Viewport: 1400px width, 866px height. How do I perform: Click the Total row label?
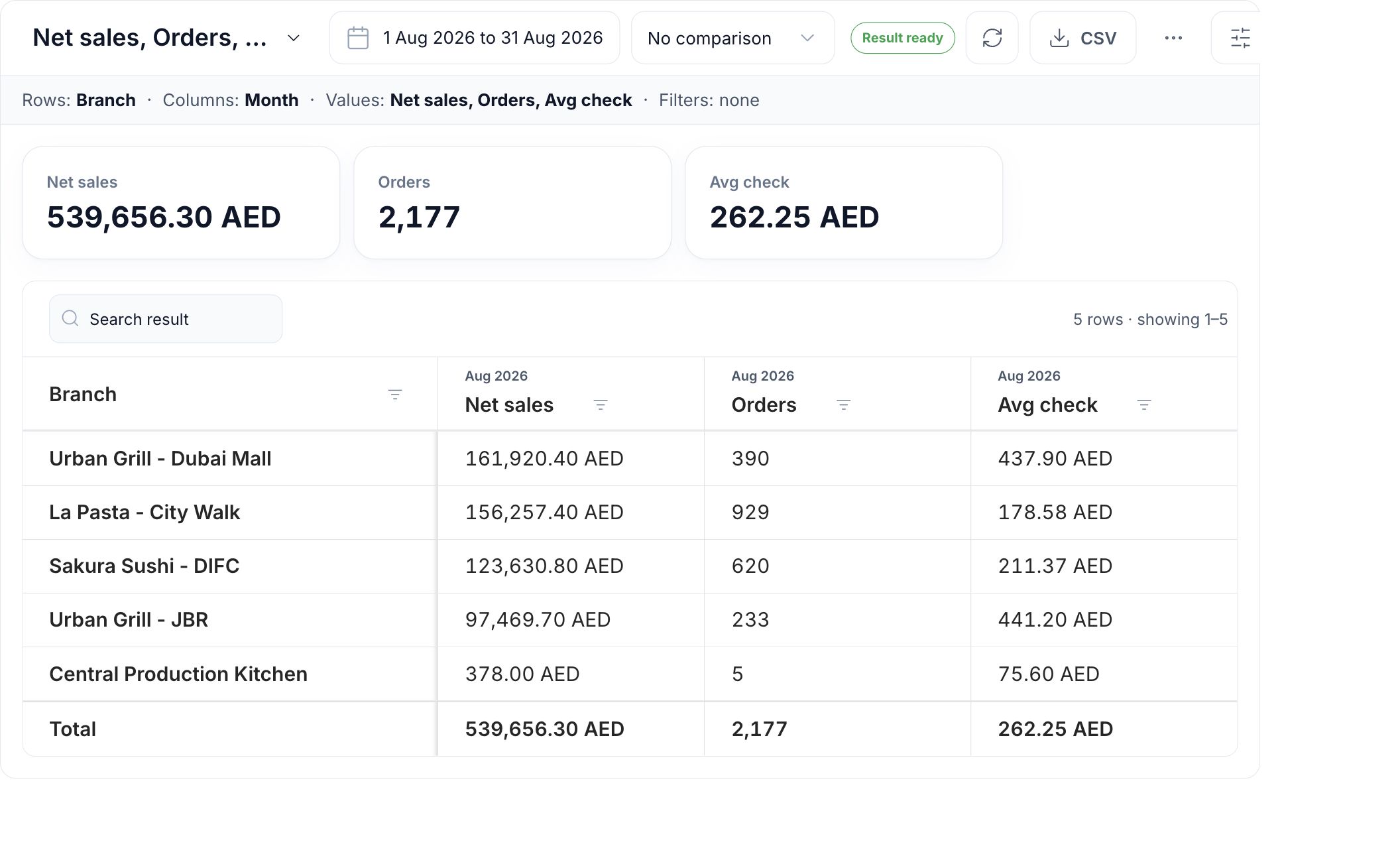point(73,729)
